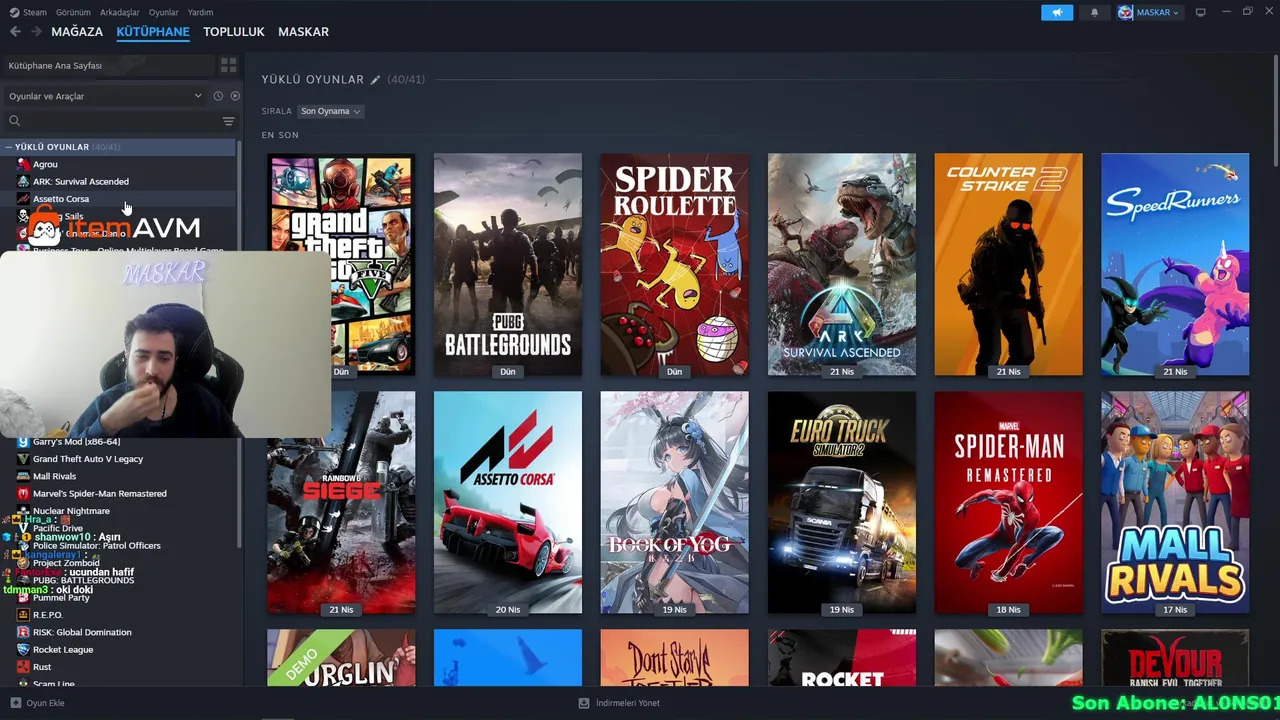Select Pummel Party in game list
Image resolution: width=1280 pixels, height=720 pixels.
pos(61,598)
